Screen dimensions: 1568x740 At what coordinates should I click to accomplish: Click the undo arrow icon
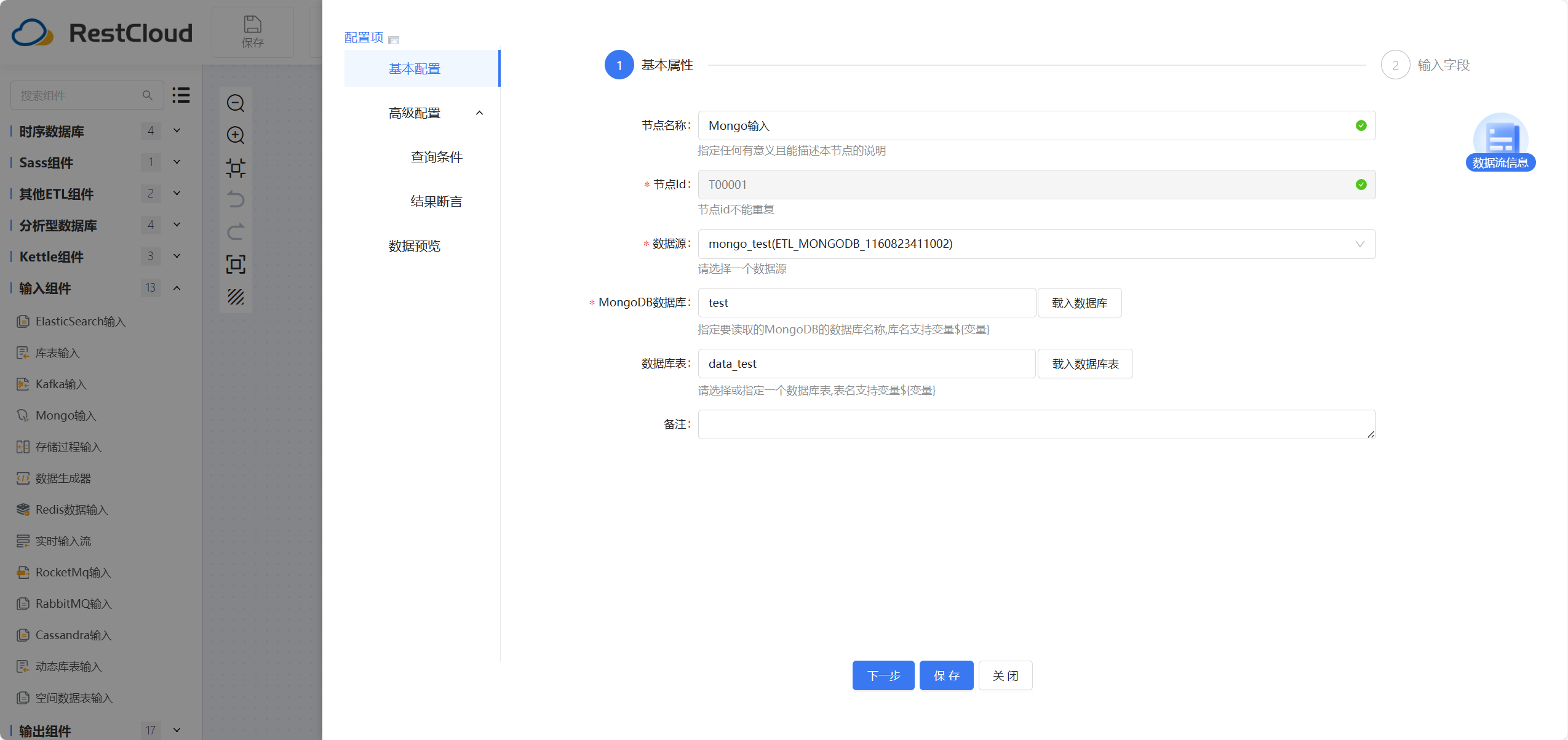(x=236, y=200)
